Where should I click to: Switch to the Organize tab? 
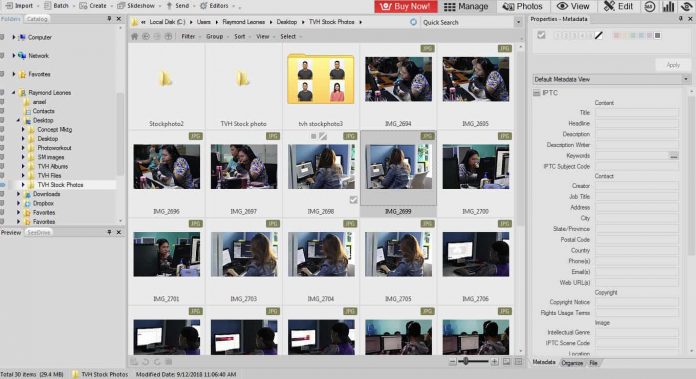click(x=572, y=363)
